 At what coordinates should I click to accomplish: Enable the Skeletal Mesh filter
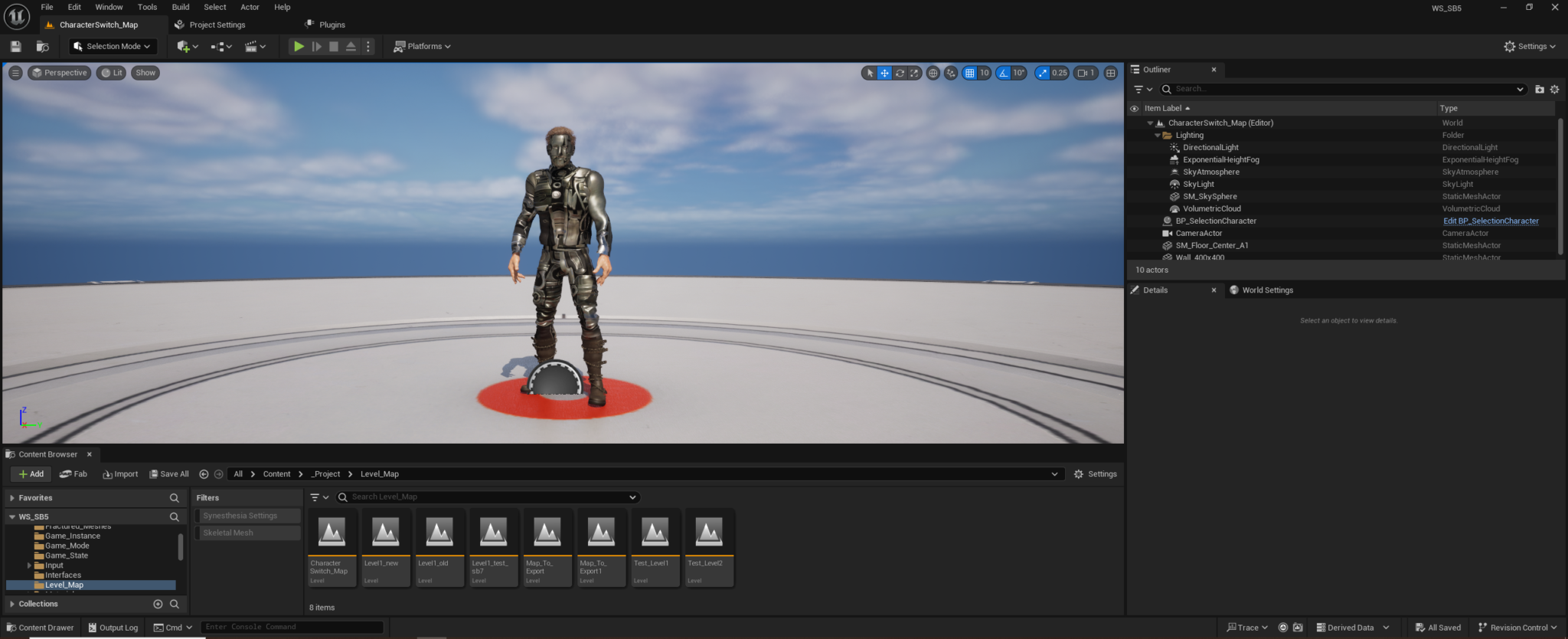(x=247, y=532)
